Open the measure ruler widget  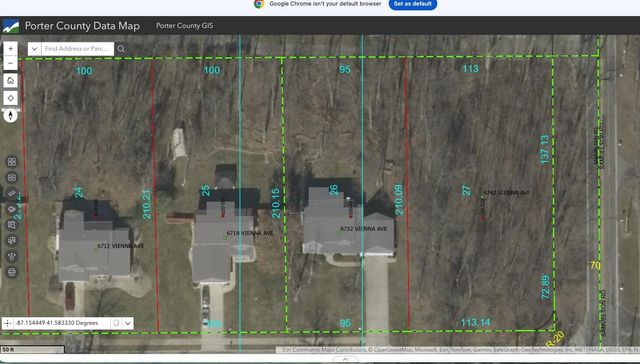(x=12, y=193)
